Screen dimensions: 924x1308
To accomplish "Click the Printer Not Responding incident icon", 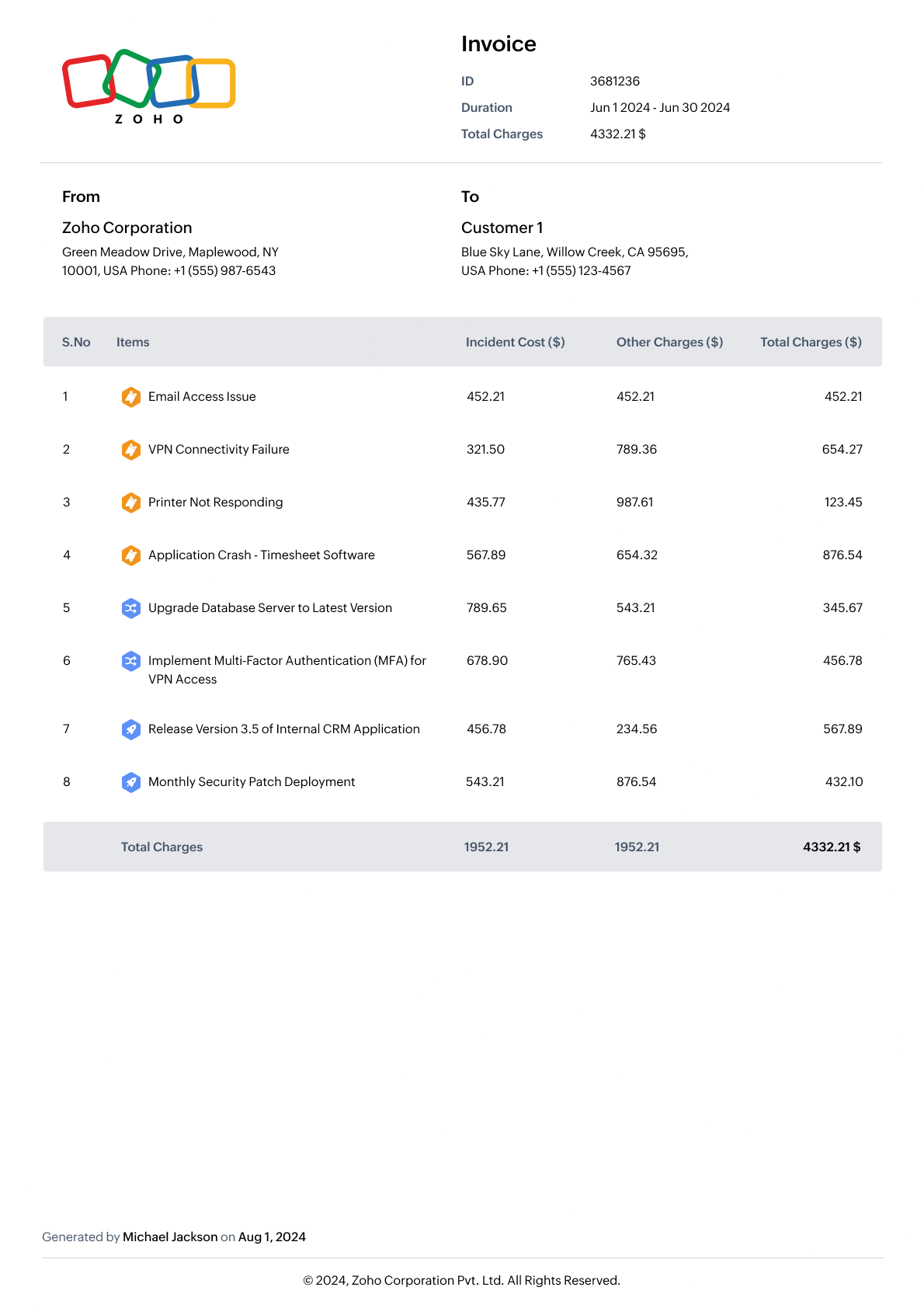I will [x=131, y=503].
